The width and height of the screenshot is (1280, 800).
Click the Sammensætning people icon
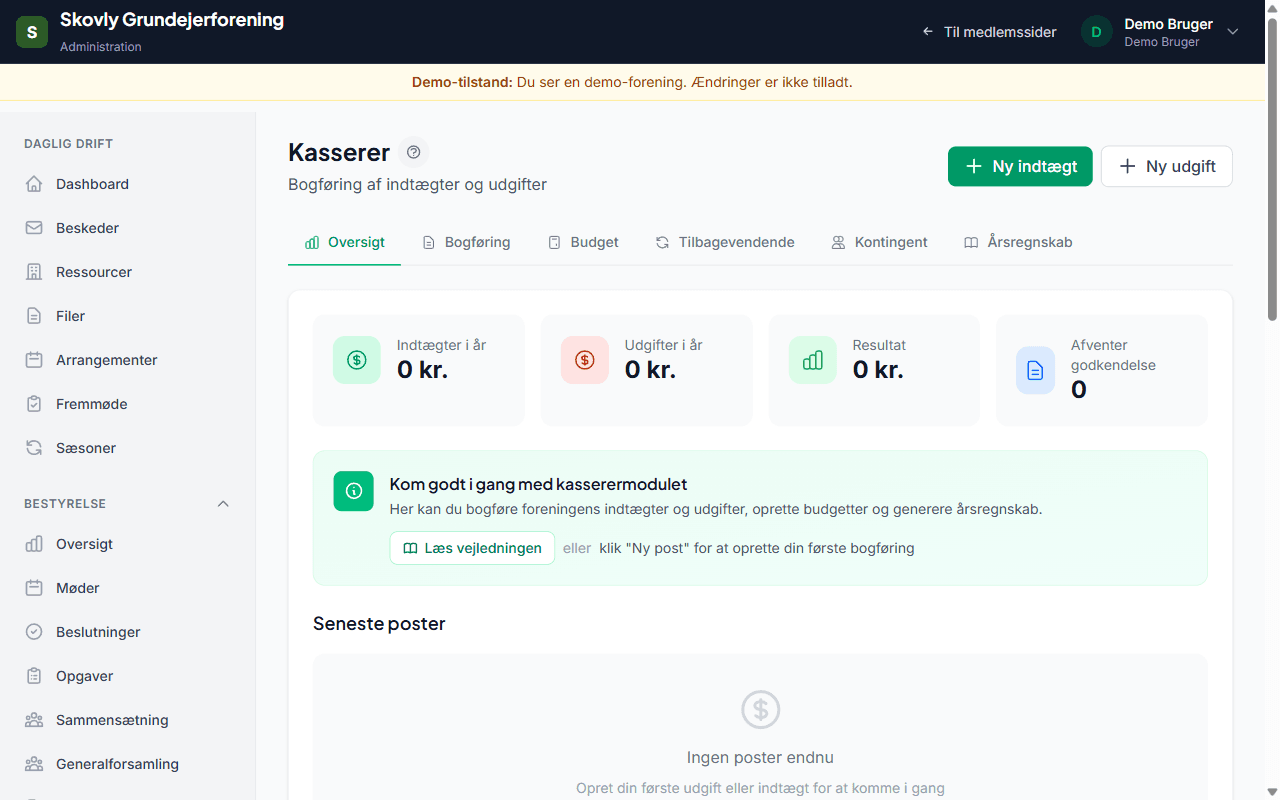pyautogui.click(x=34, y=720)
